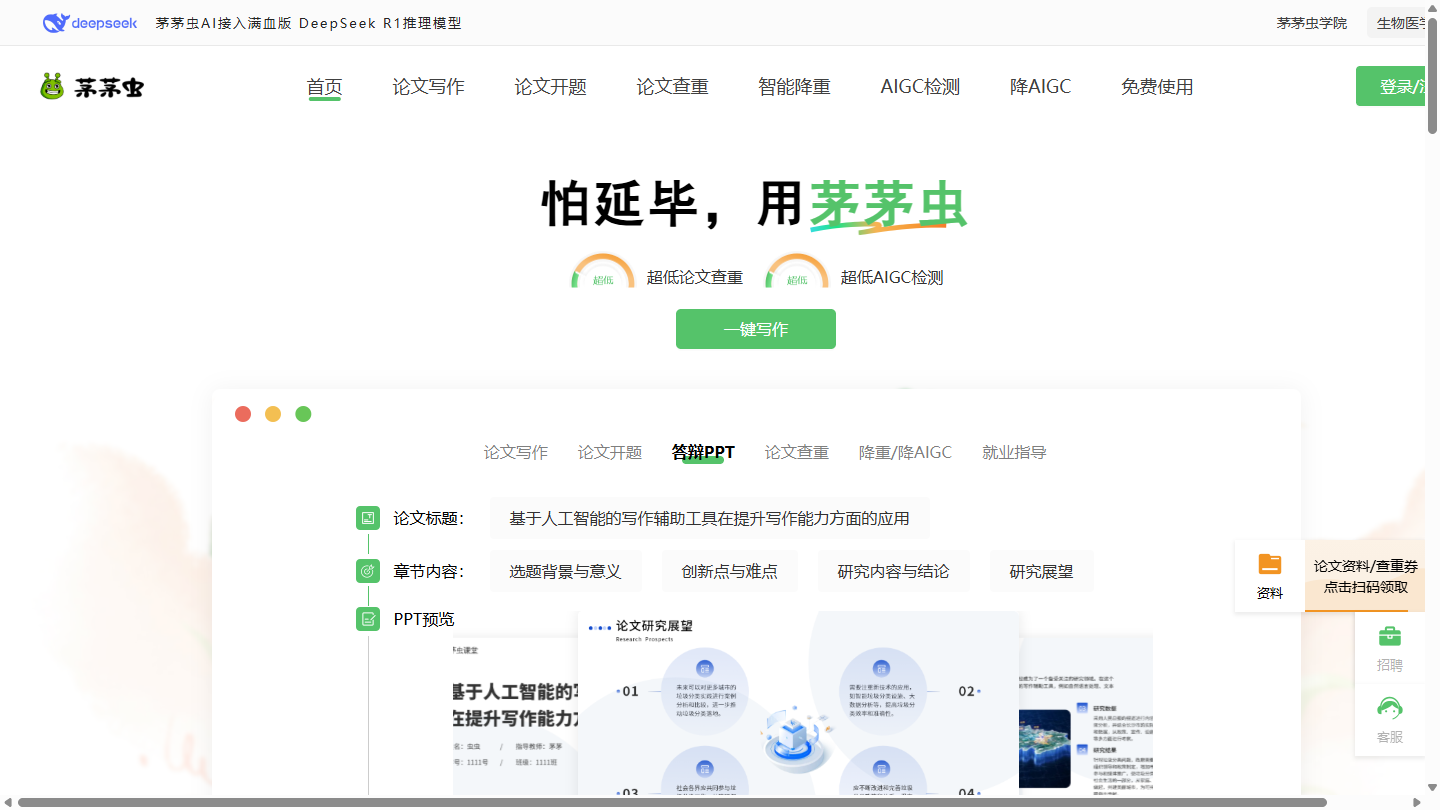Switch to 降重/降AIGC demo tab
The width and height of the screenshot is (1440, 810).
[905, 452]
